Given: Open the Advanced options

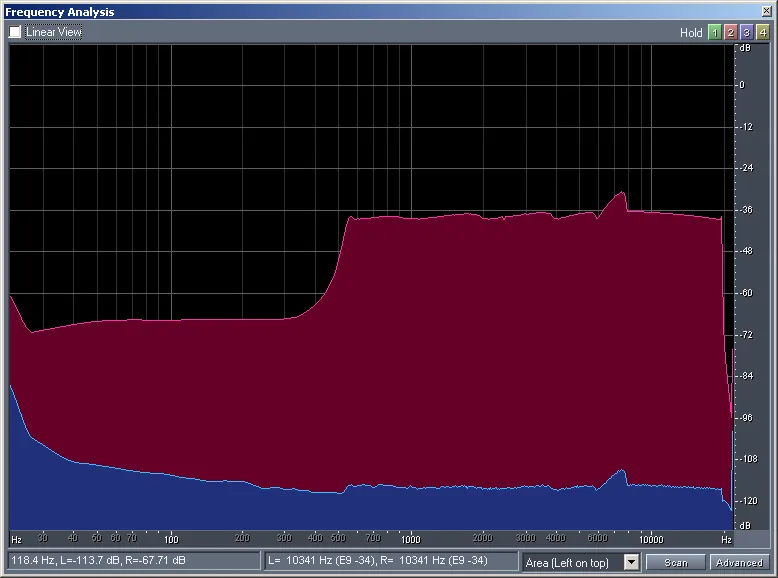Looking at the screenshot, I should click(739, 563).
